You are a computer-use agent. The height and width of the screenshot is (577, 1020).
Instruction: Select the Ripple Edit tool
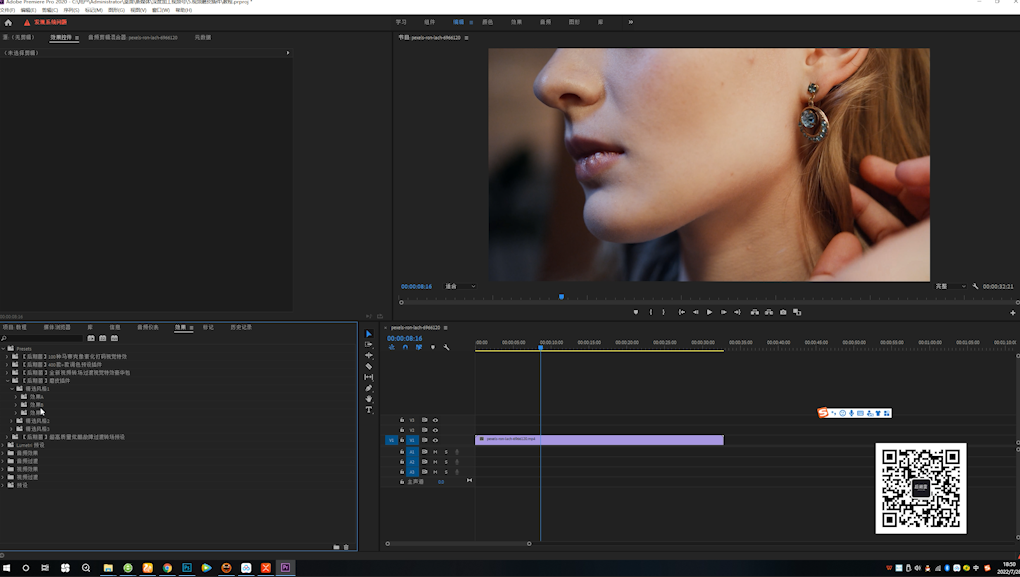coord(368,355)
